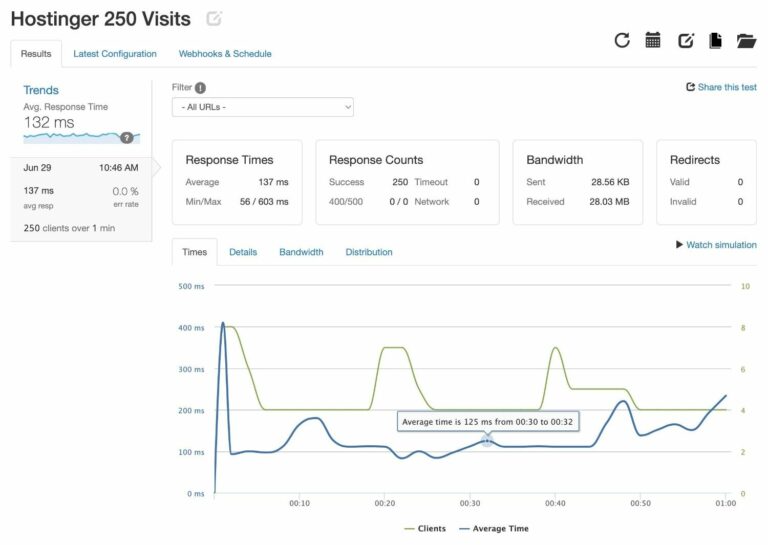Open the Webhooks & Schedule tab
Viewport: 768px width, 545px height.
pyautogui.click(x=225, y=54)
